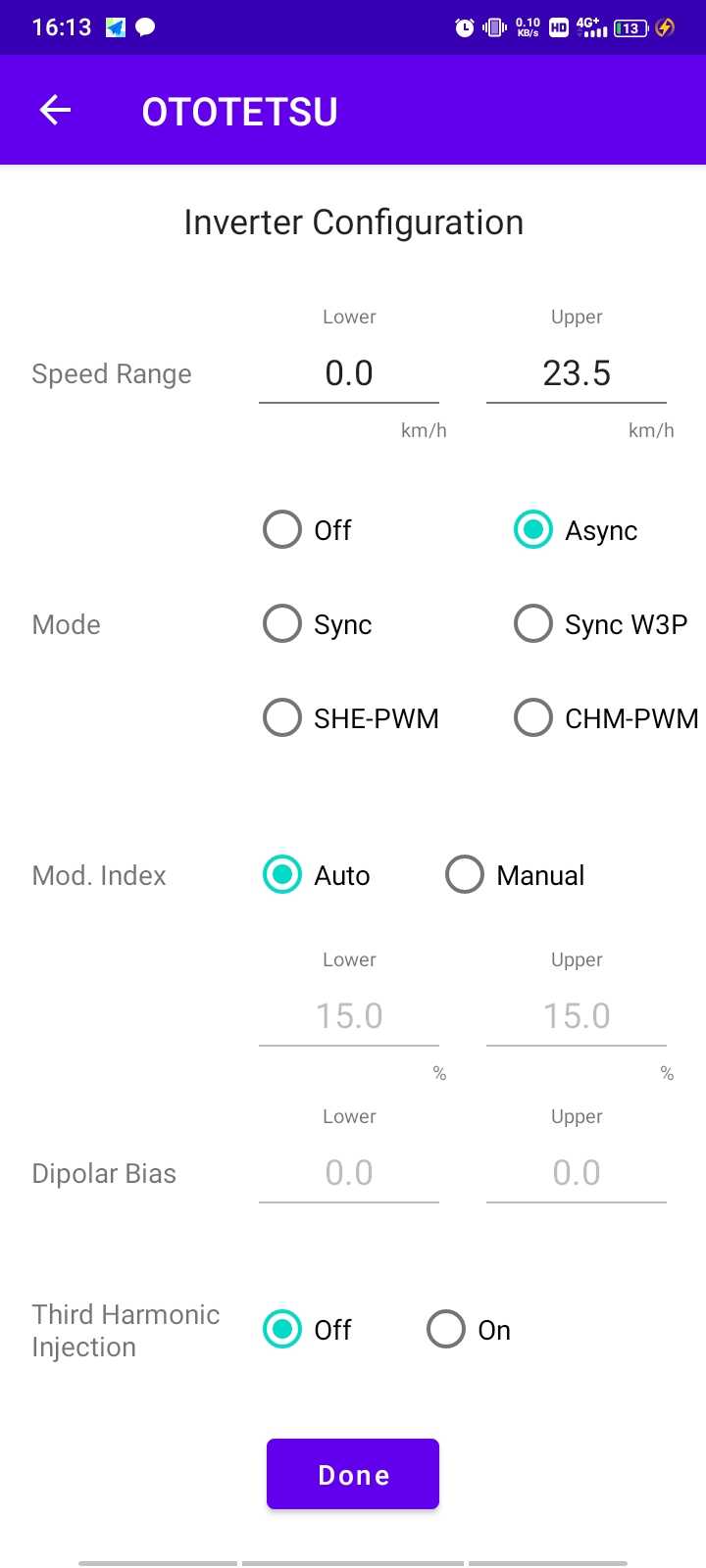This screenshot has height=1568, width=706.
Task: Turn Third Harmonic Injection off
Action: click(282, 1330)
